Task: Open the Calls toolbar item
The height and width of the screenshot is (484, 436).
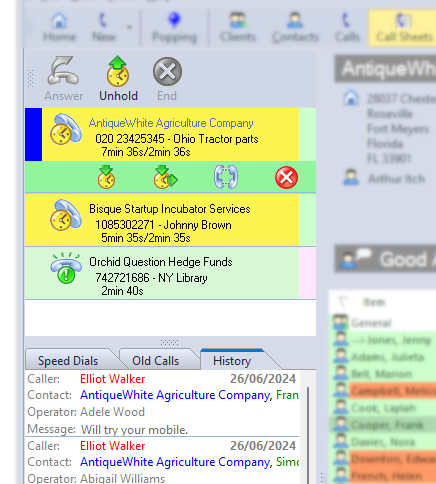Action: (x=347, y=28)
